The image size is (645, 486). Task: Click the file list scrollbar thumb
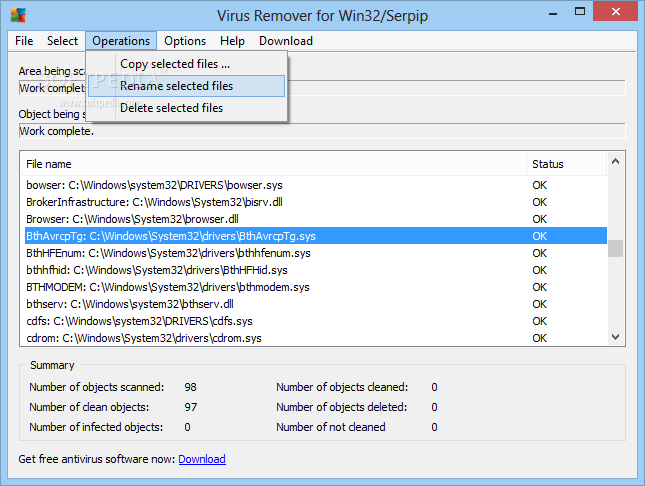tap(615, 248)
